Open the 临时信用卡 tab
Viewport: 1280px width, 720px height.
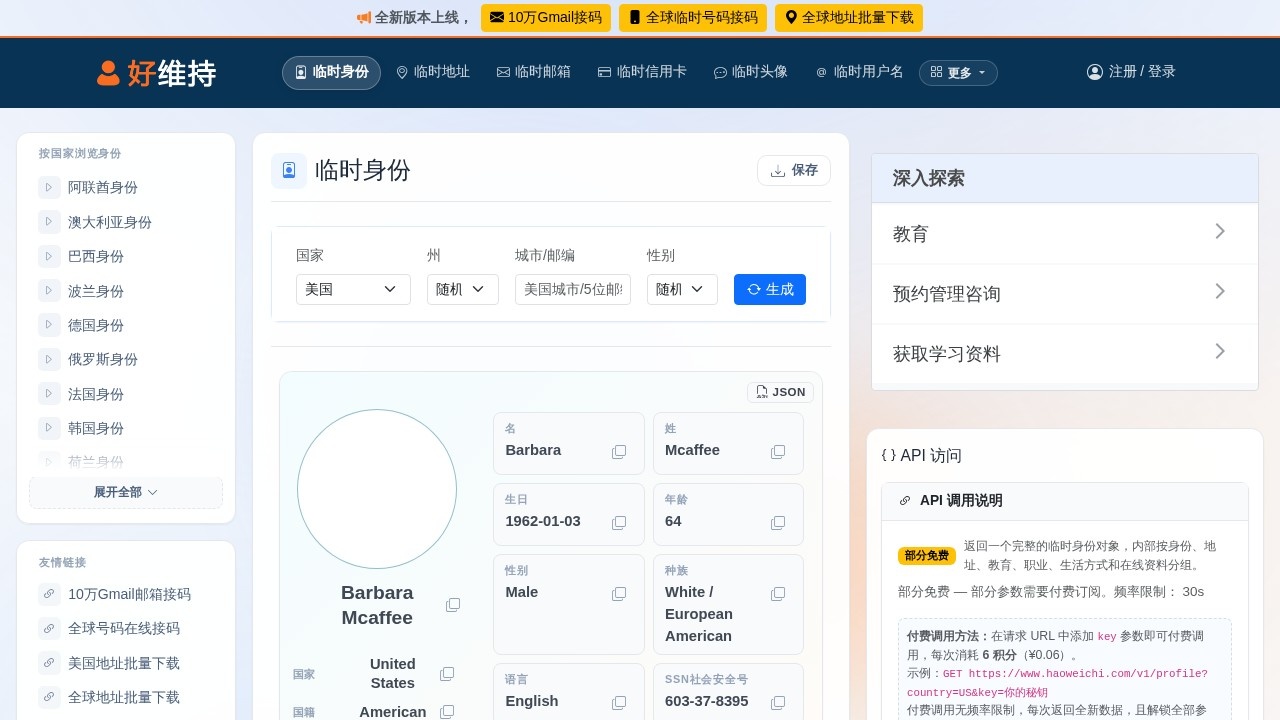[x=642, y=72]
